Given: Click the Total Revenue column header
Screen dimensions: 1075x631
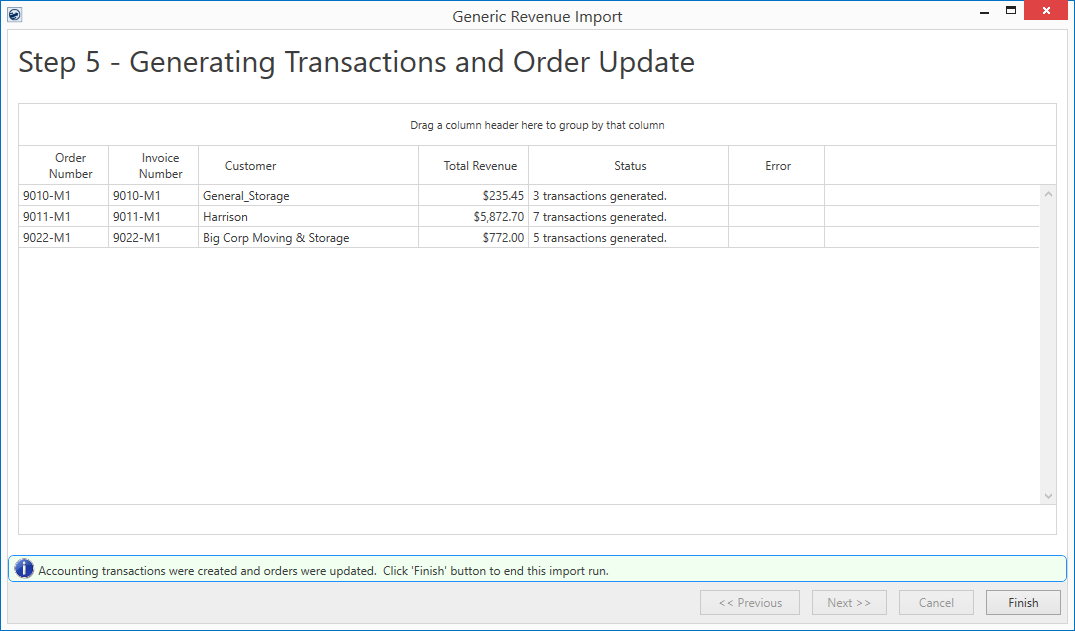Looking at the screenshot, I should coord(480,166).
